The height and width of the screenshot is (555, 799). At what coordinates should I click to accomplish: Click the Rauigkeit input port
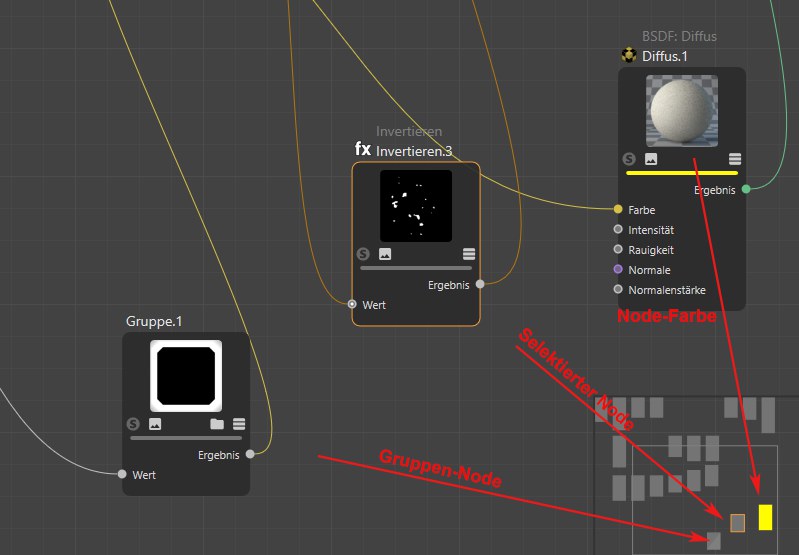pos(618,250)
